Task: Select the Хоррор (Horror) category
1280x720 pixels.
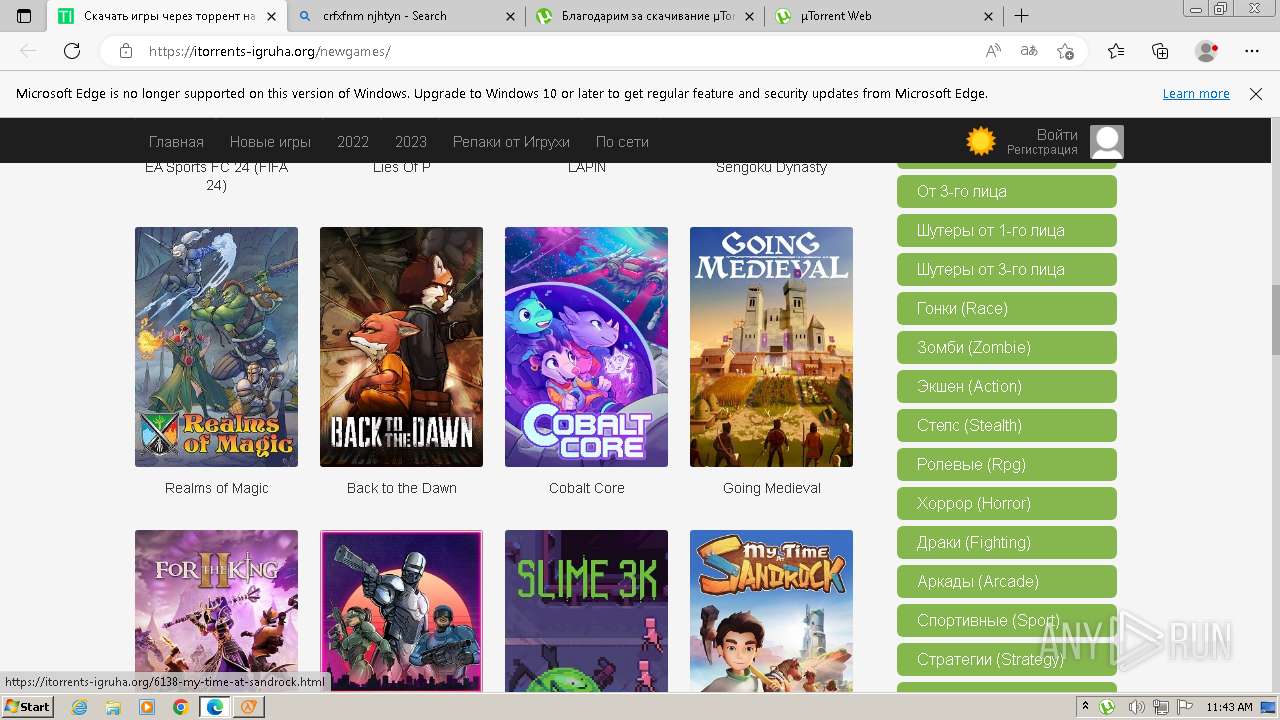Action: tap(1007, 503)
